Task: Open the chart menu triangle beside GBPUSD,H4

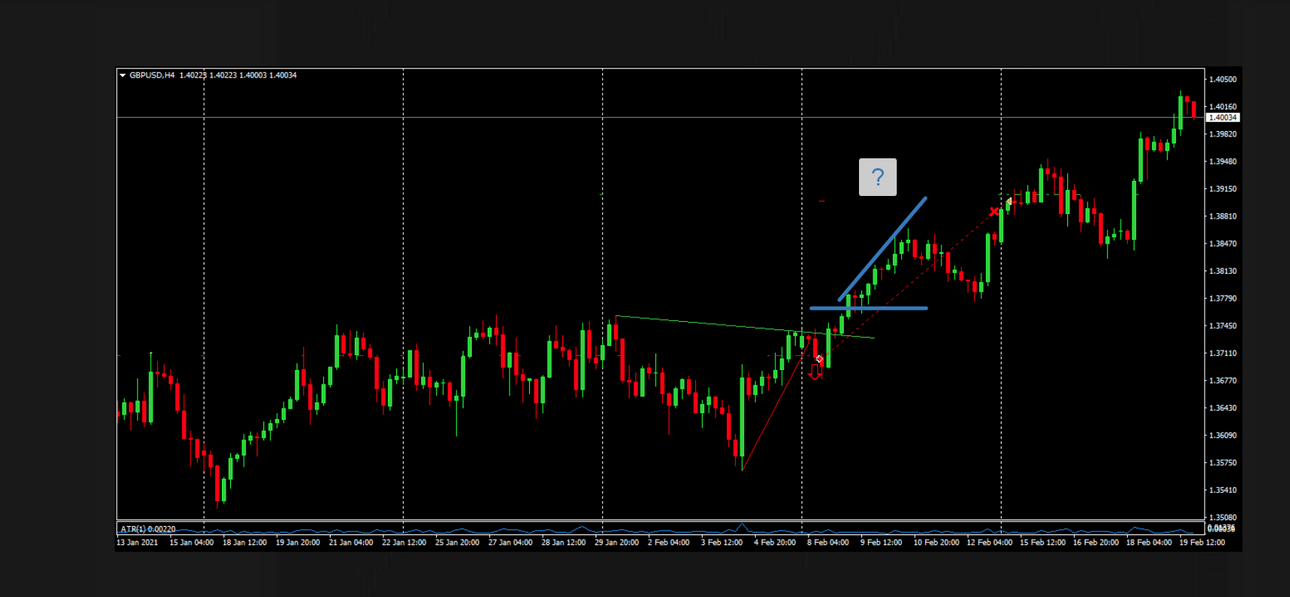Action: [x=123, y=75]
